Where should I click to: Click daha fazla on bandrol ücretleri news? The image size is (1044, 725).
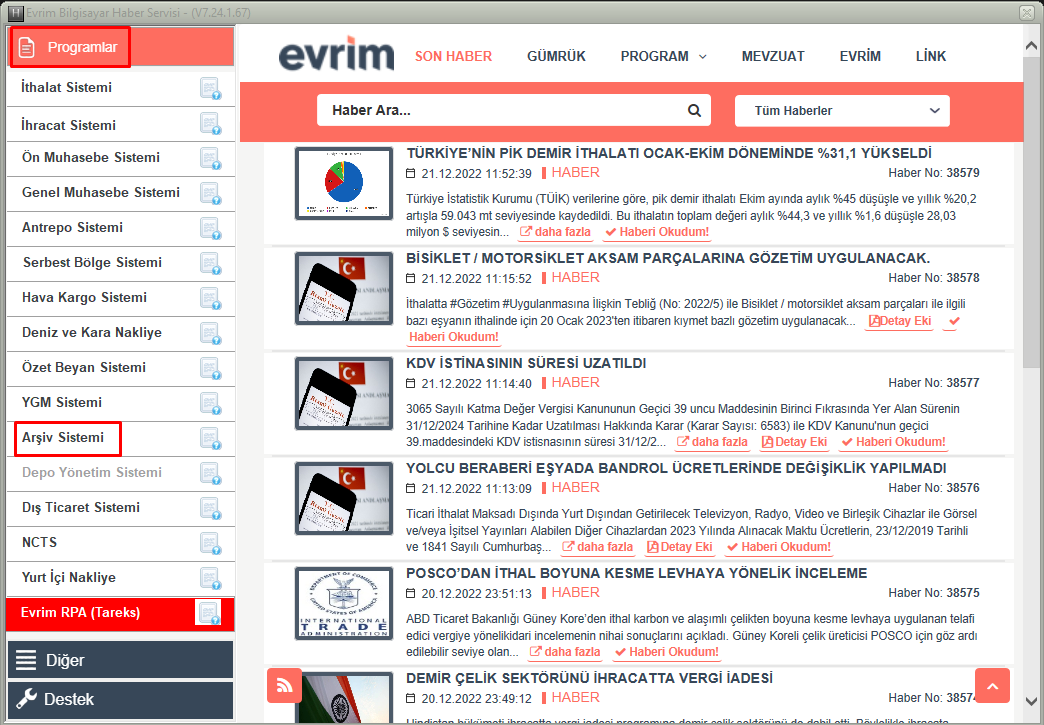pyautogui.click(x=597, y=547)
